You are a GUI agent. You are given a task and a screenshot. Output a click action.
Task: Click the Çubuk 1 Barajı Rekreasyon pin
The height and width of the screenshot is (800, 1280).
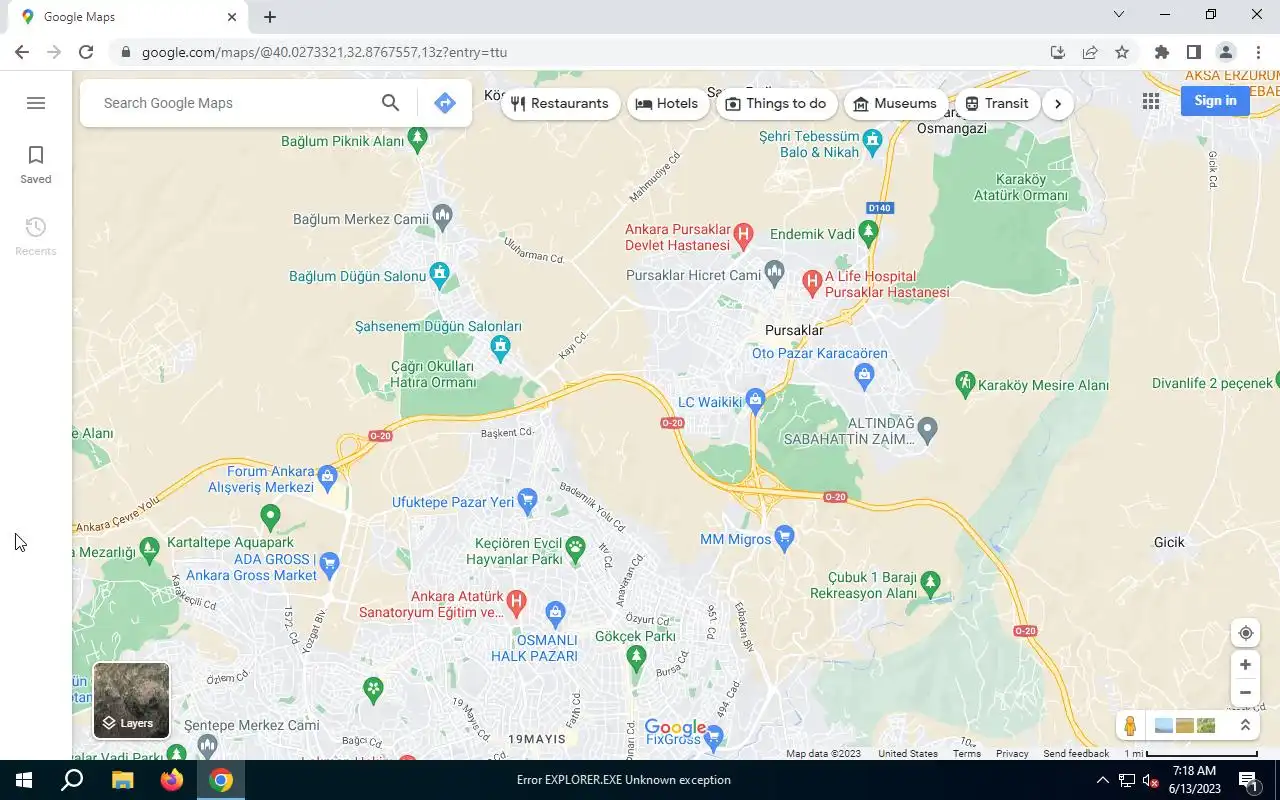(x=931, y=582)
